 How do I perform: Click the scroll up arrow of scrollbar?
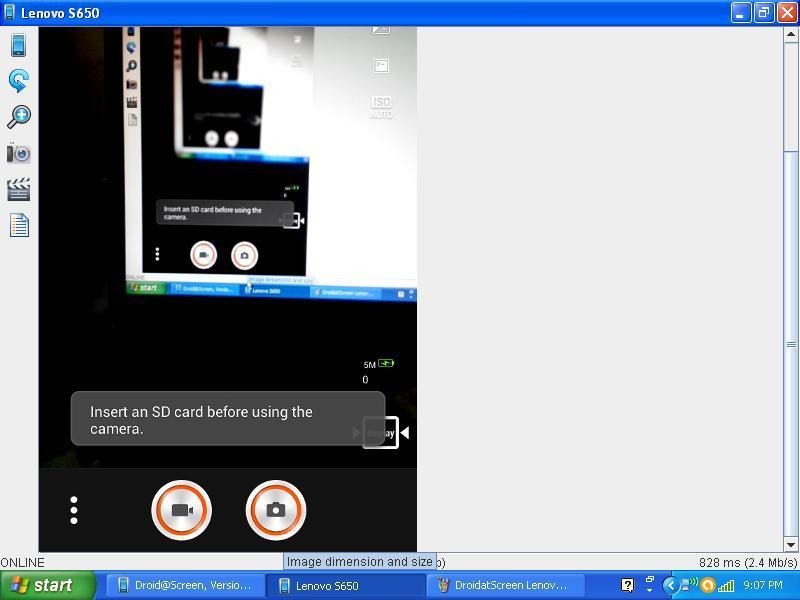click(x=791, y=35)
